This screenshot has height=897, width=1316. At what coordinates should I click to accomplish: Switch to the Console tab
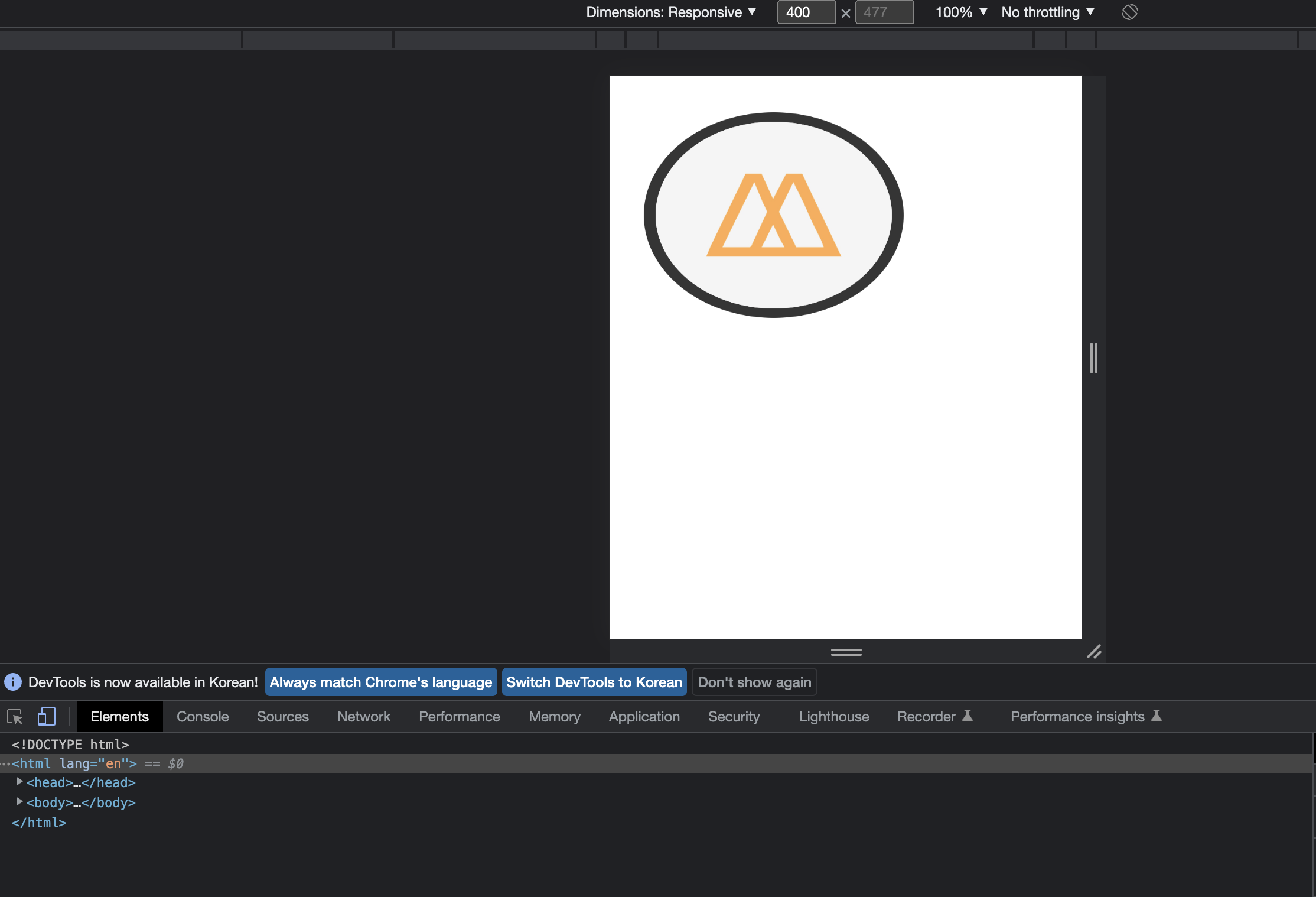coord(203,717)
